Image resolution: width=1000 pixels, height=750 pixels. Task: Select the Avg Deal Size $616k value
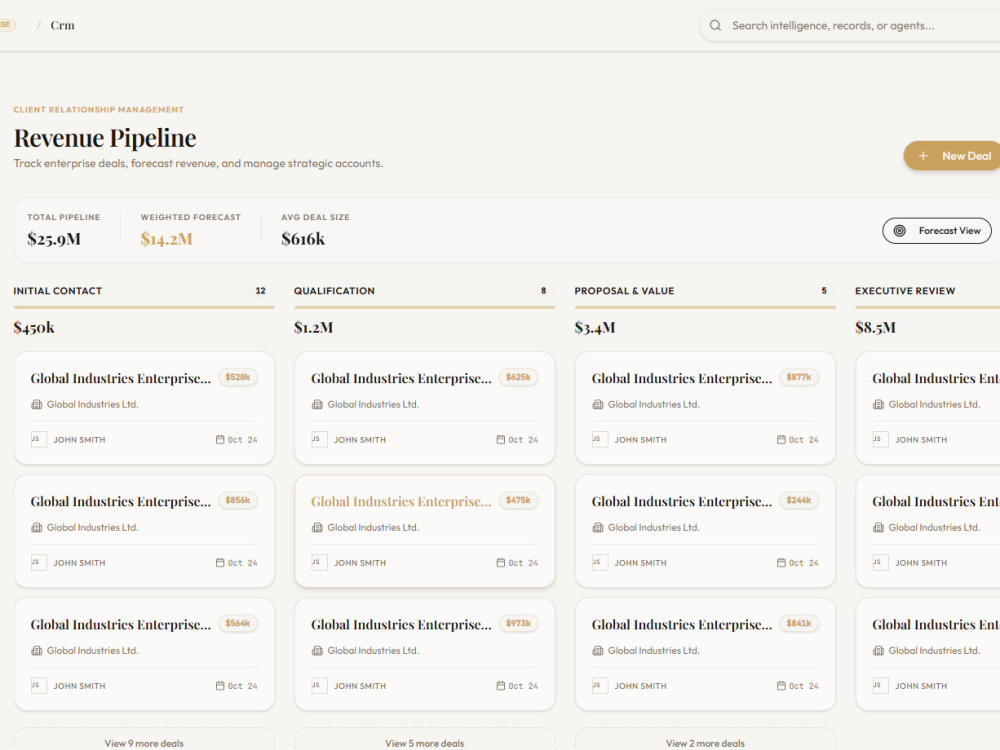tap(303, 239)
